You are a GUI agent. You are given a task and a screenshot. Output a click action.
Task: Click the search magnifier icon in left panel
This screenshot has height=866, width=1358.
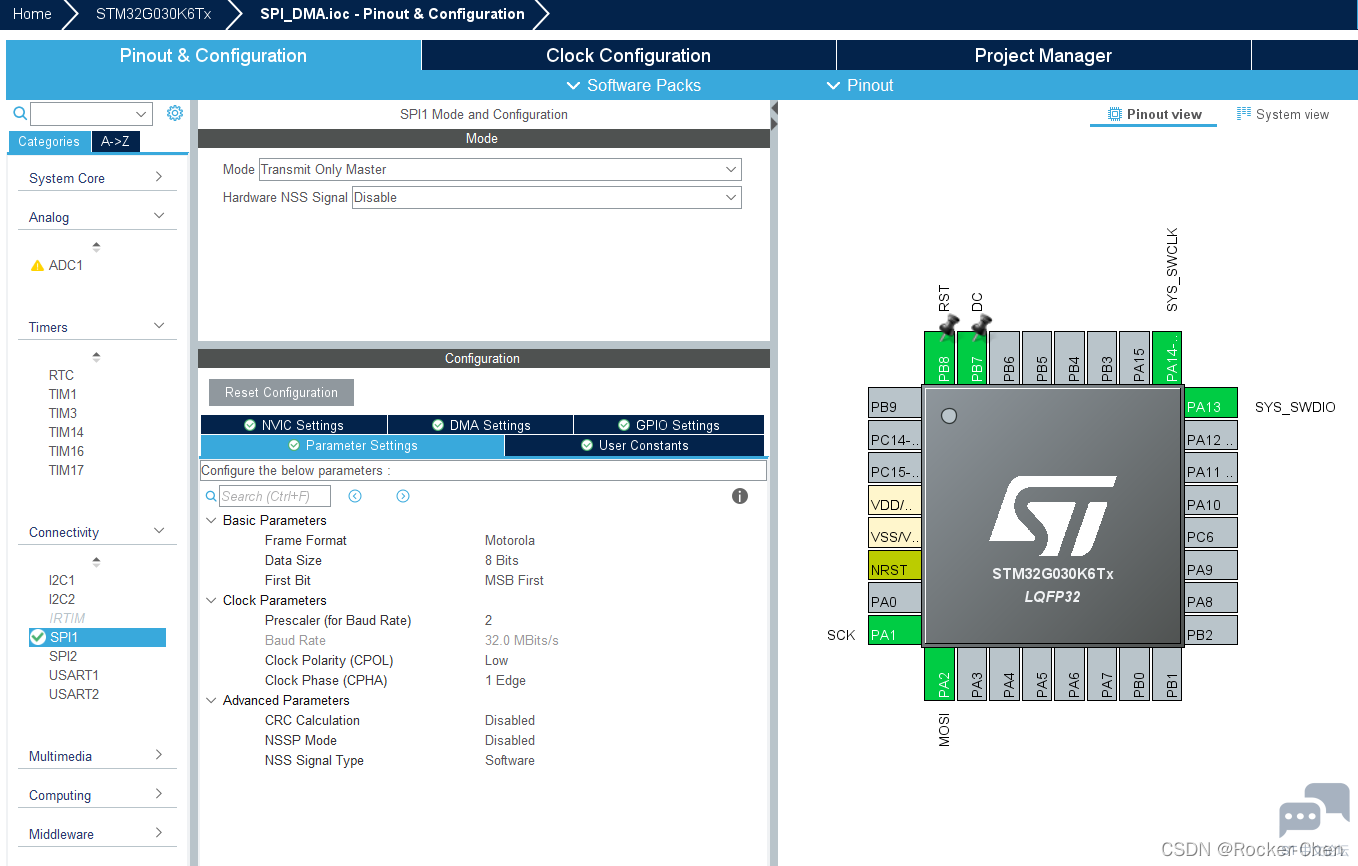coord(20,114)
